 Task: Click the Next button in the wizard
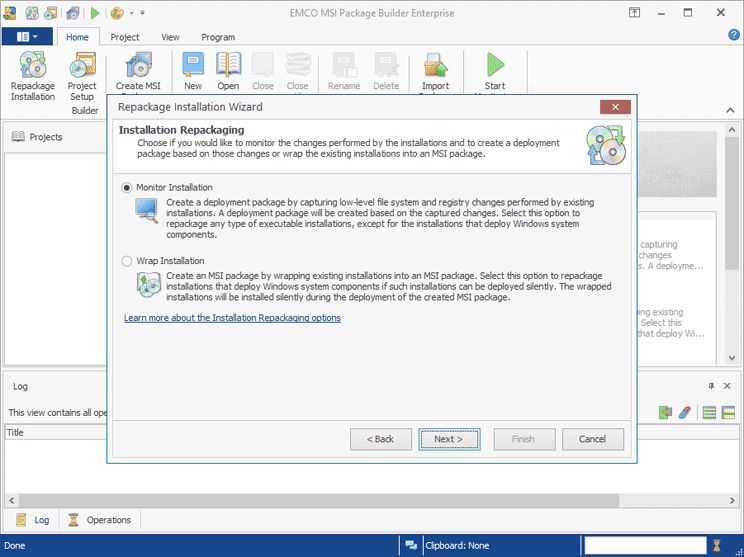click(449, 439)
